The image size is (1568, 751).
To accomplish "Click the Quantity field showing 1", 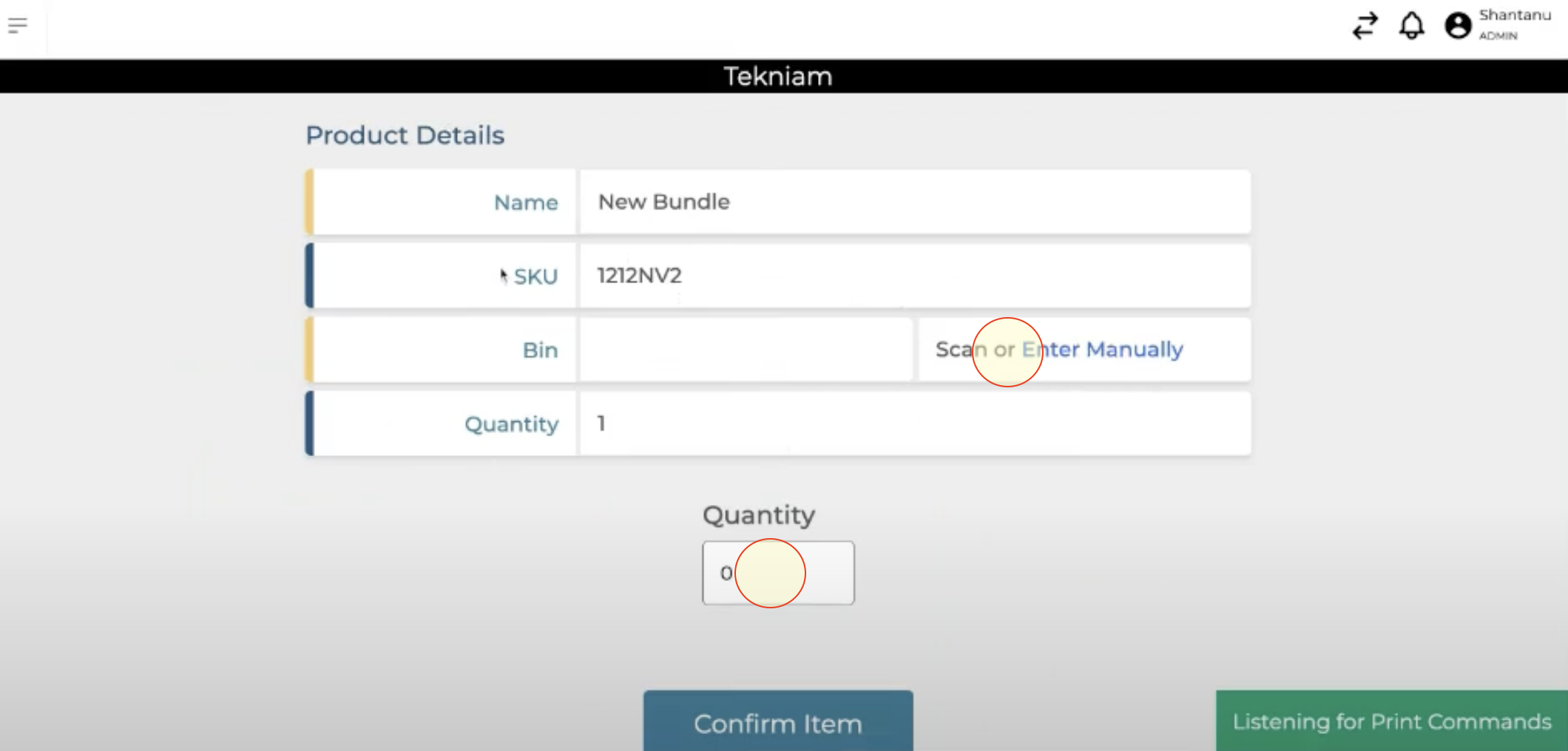I will pos(914,424).
